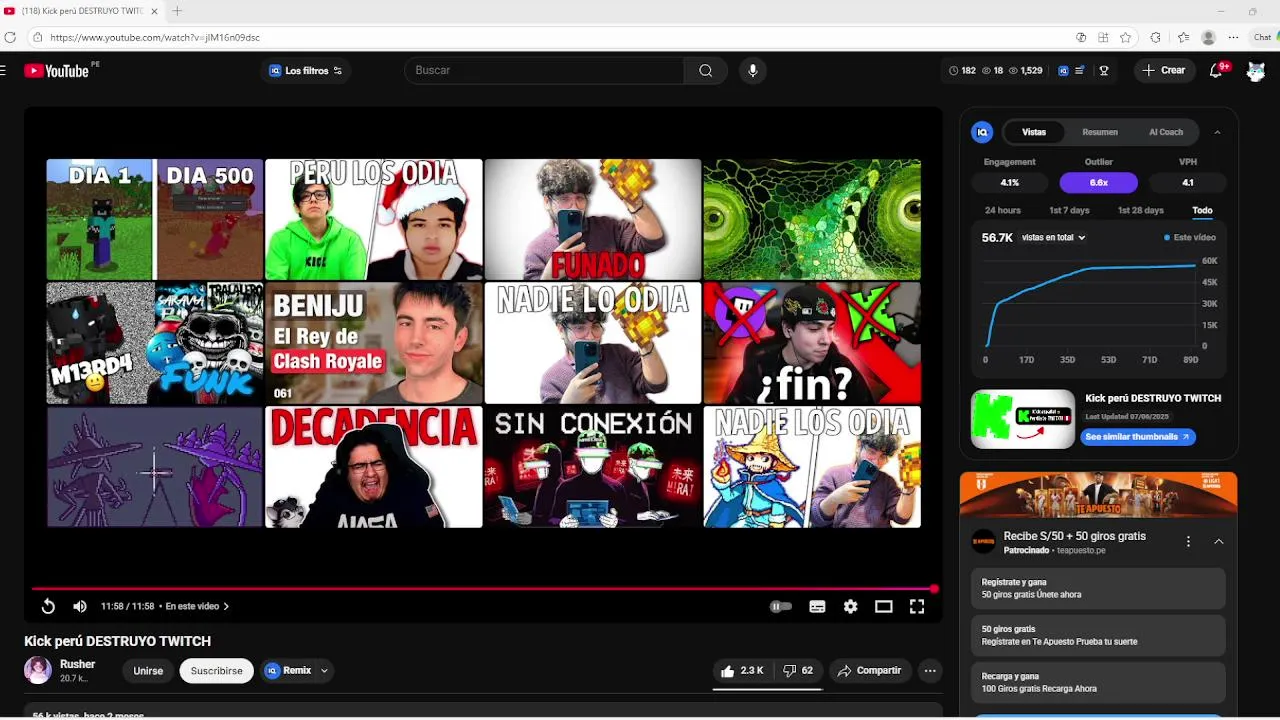The height and width of the screenshot is (720, 1280).
Task: Enter fullscreen mode
Action: [x=917, y=606]
